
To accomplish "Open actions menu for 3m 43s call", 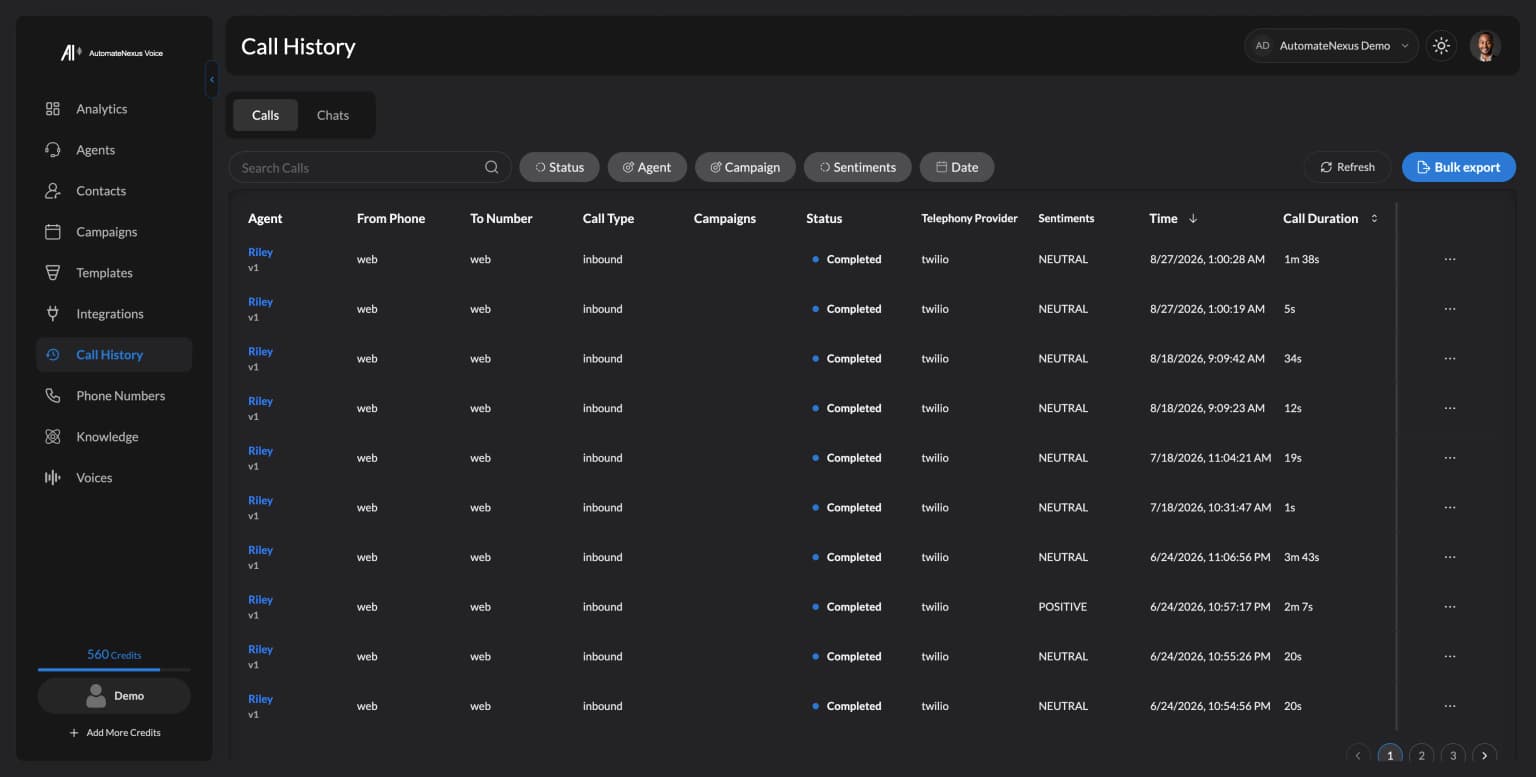I will [x=1450, y=557].
